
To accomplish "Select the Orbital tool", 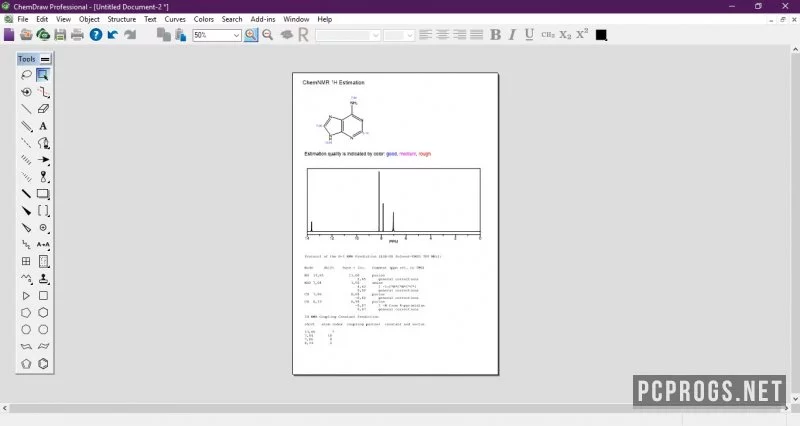I will pyautogui.click(x=43, y=177).
